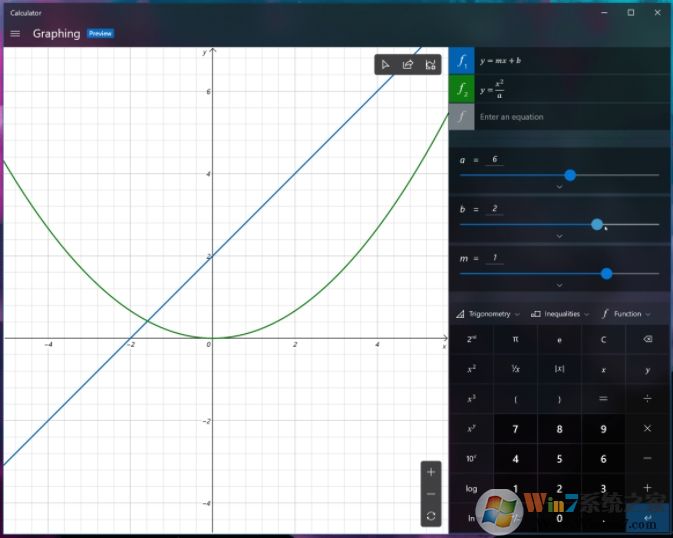Expand the variable b slider options
Image resolution: width=673 pixels, height=538 pixels.
(x=559, y=236)
